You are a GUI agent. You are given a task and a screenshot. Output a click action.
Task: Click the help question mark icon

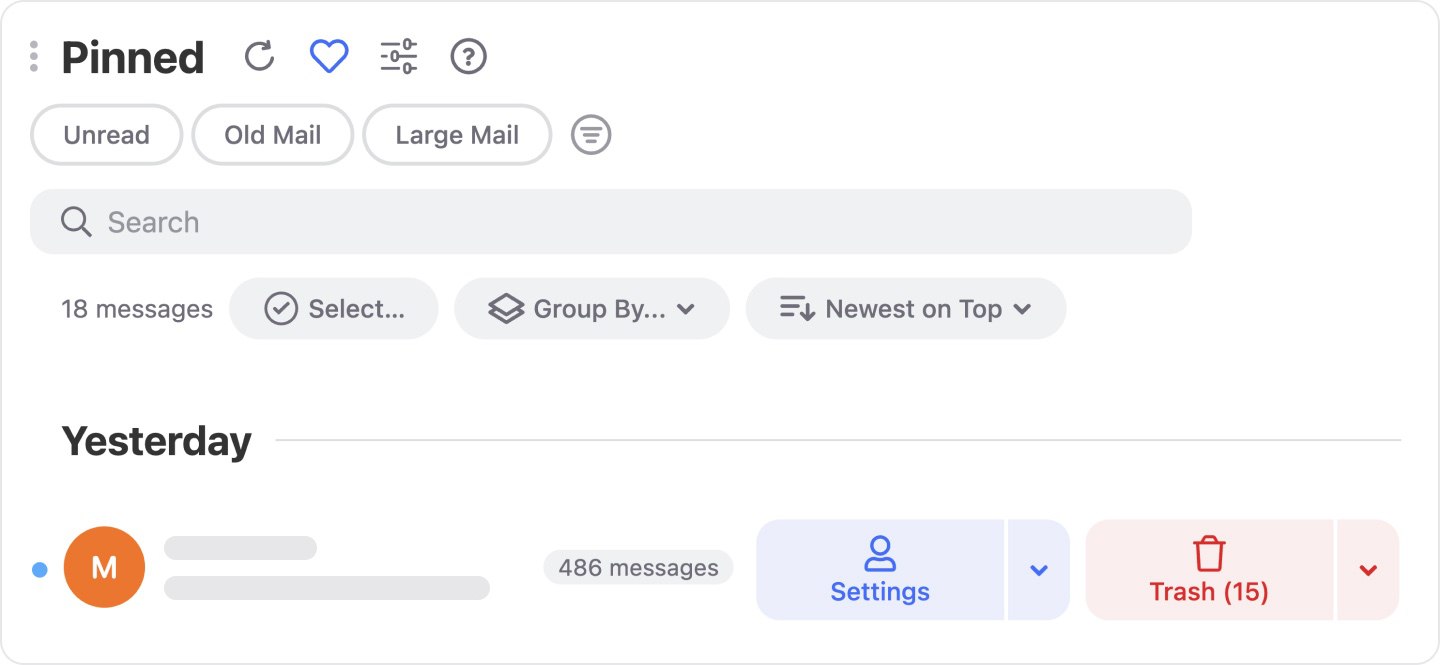click(467, 56)
